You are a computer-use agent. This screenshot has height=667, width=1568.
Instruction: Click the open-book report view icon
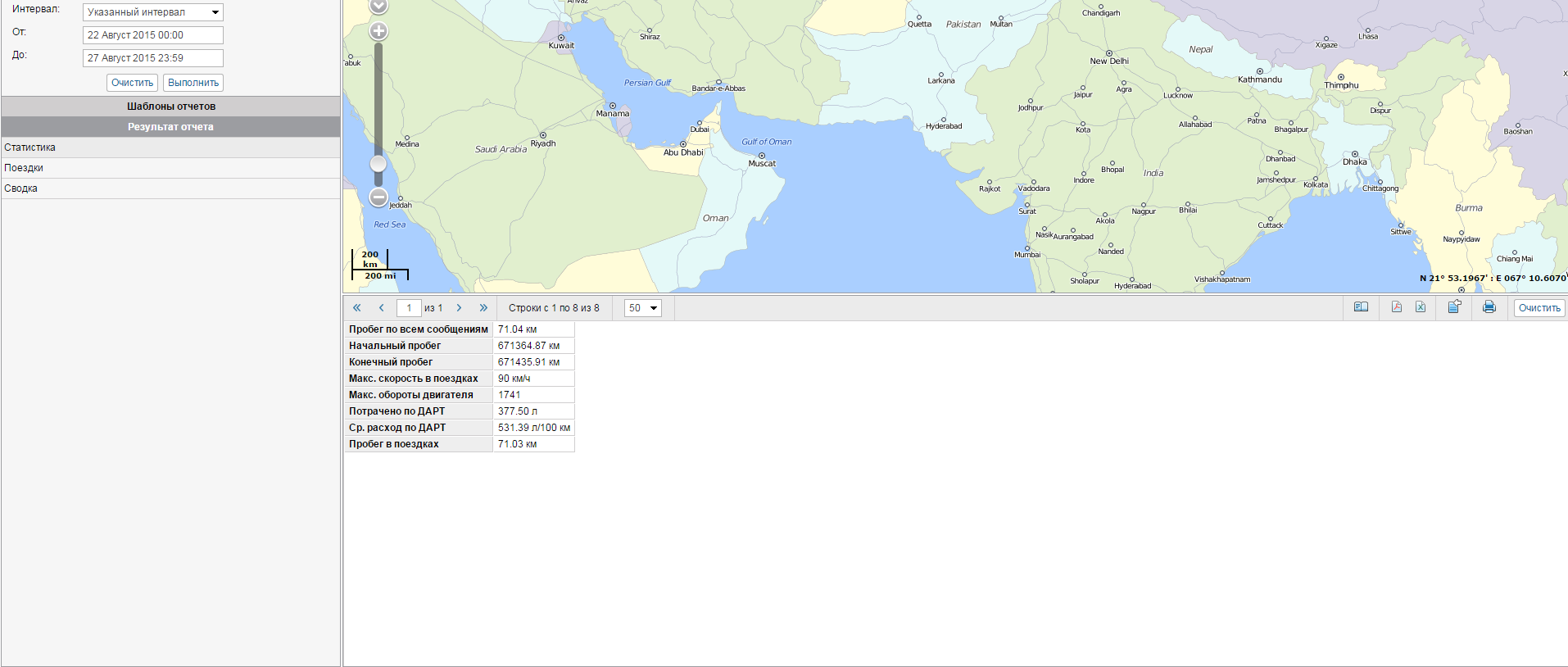[1361, 307]
